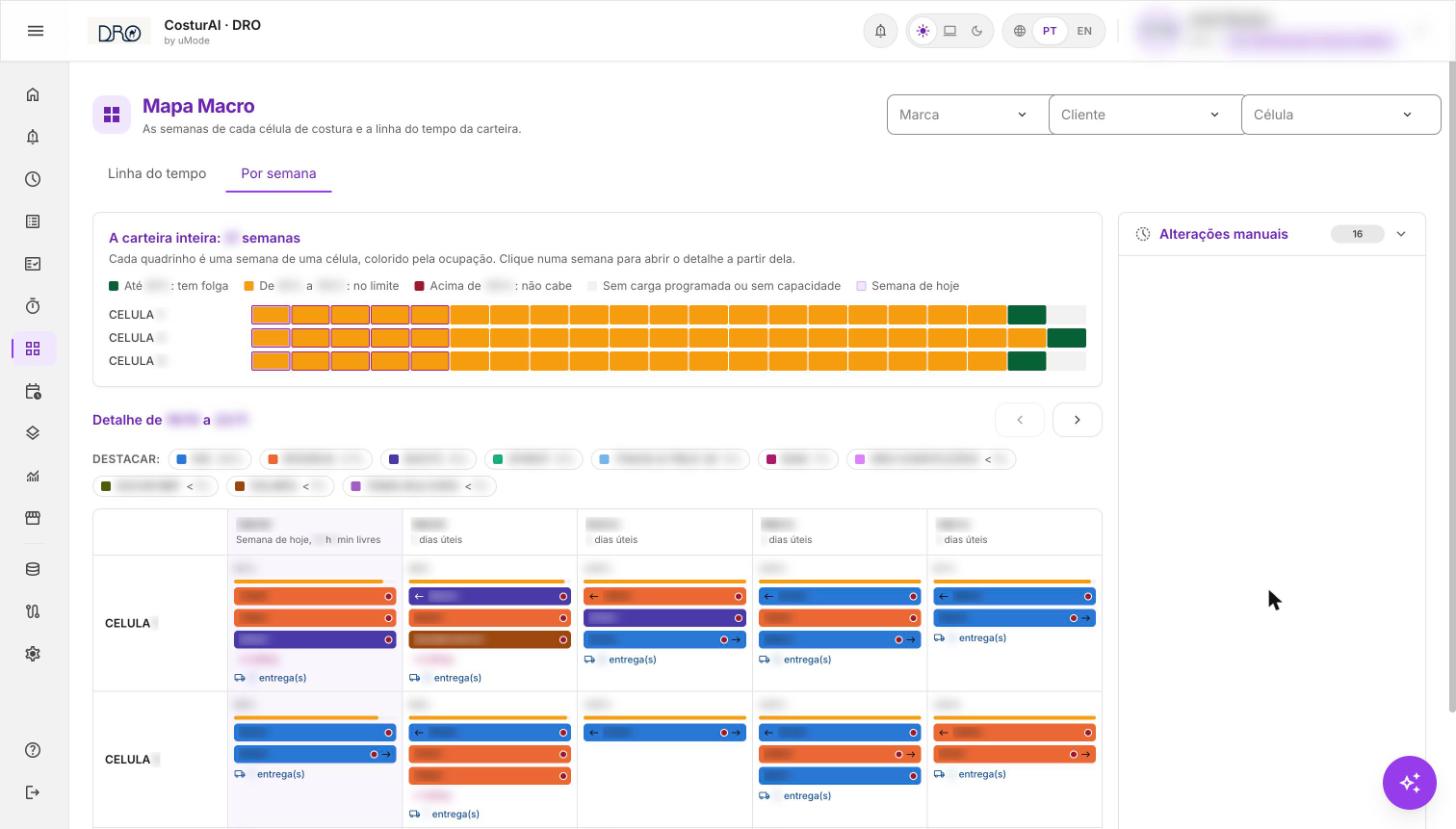The width and height of the screenshot is (1456, 829).
Task: Select the Por semana tab
Action: 278,173
